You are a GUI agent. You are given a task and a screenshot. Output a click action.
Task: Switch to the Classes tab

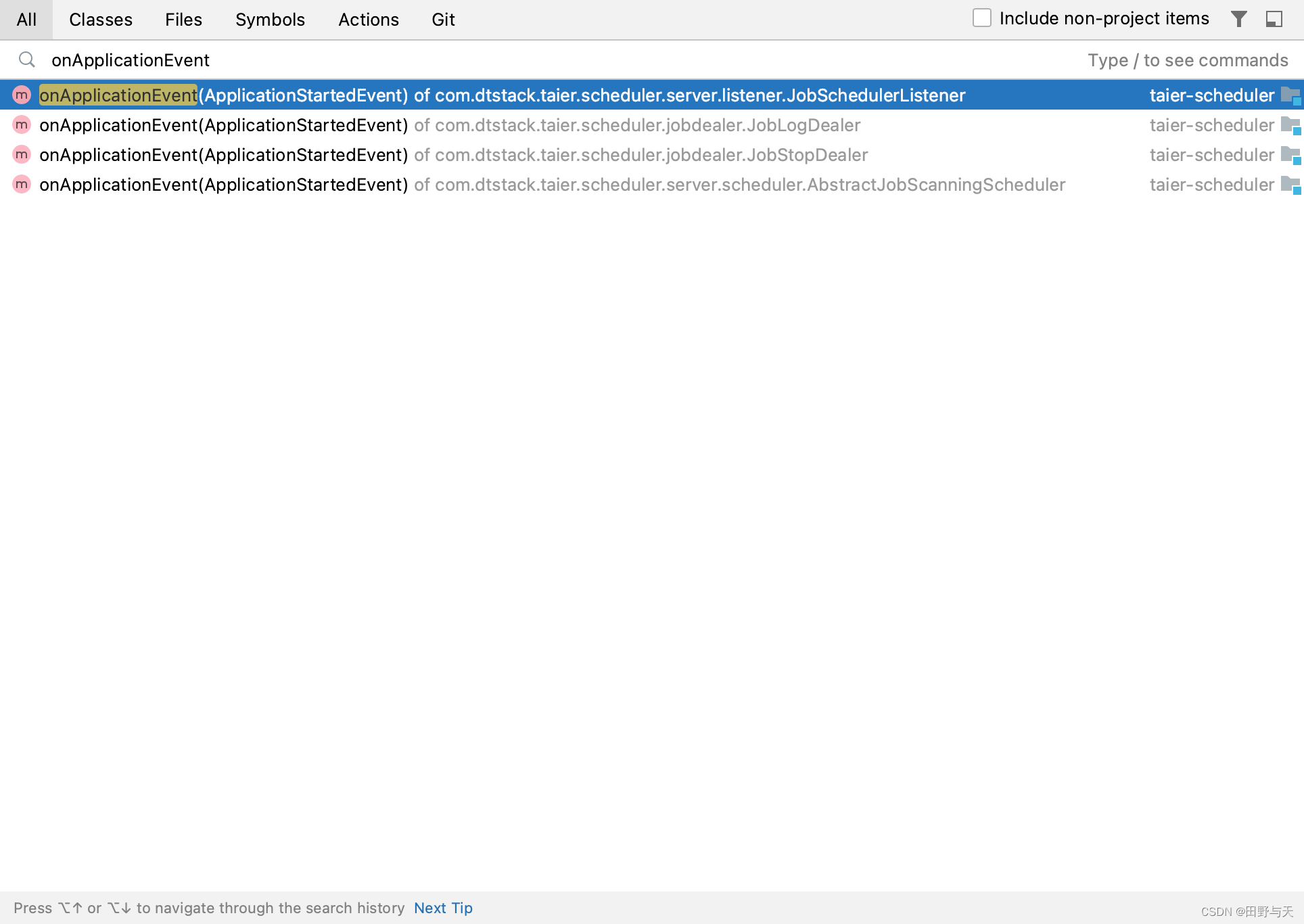coord(101,20)
